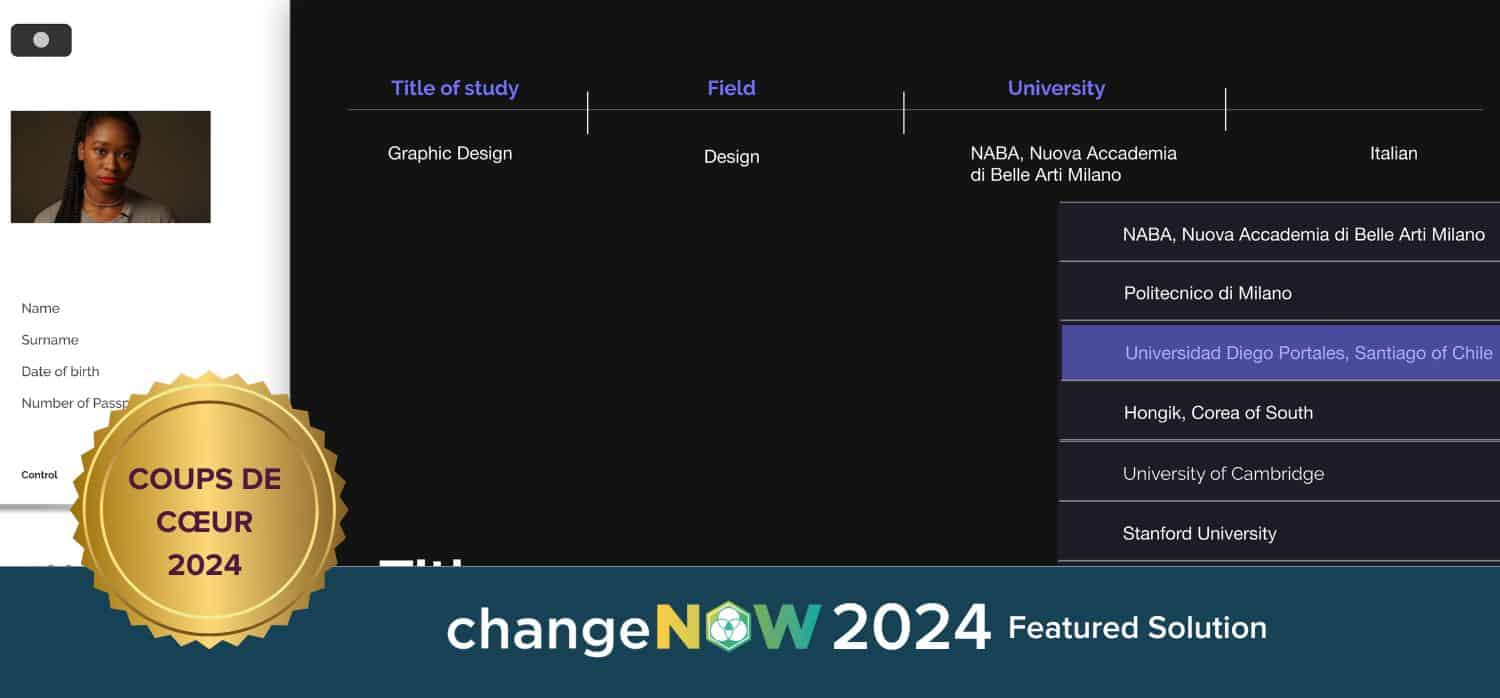
Task: Click the University column header
Action: pos(1056,88)
